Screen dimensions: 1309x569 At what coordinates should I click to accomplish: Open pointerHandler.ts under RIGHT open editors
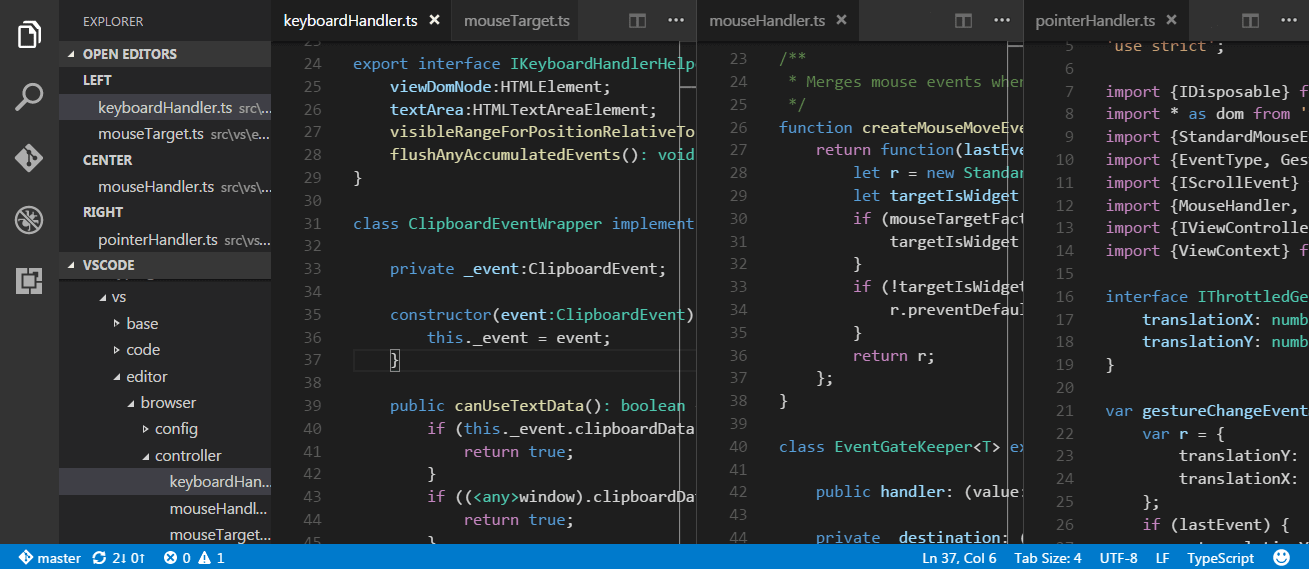pos(165,240)
